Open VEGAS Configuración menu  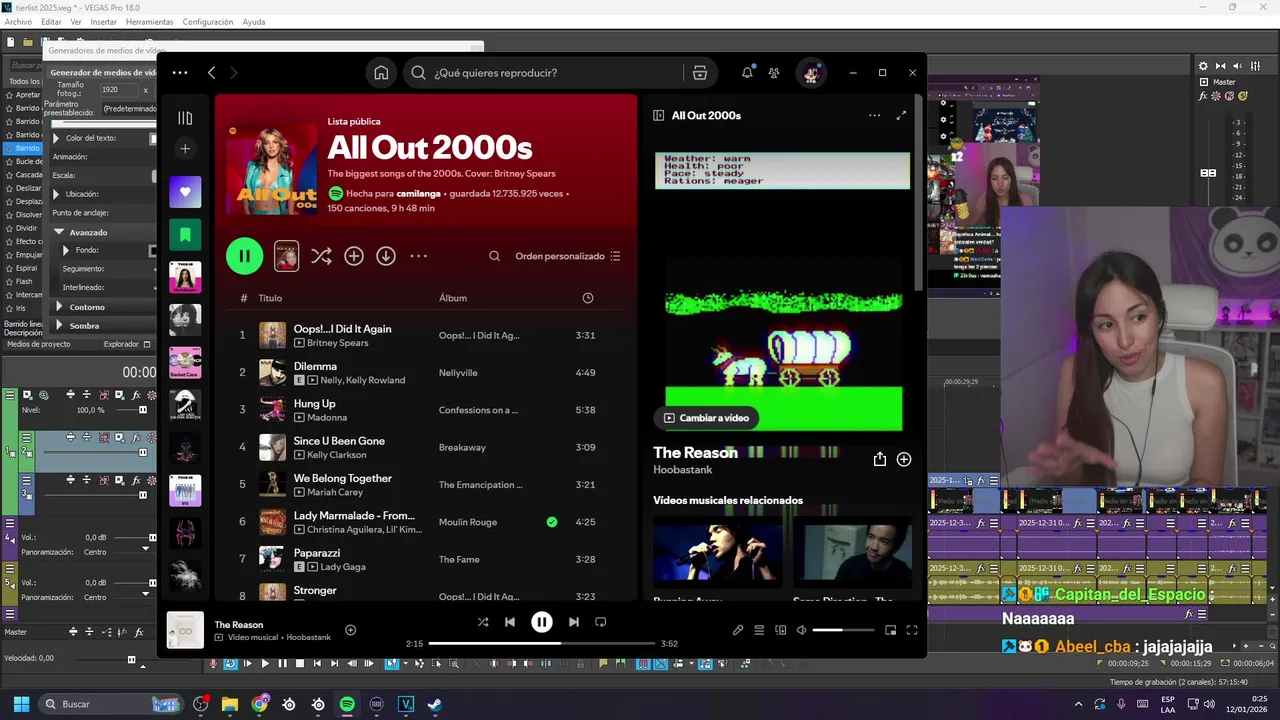tap(208, 22)
